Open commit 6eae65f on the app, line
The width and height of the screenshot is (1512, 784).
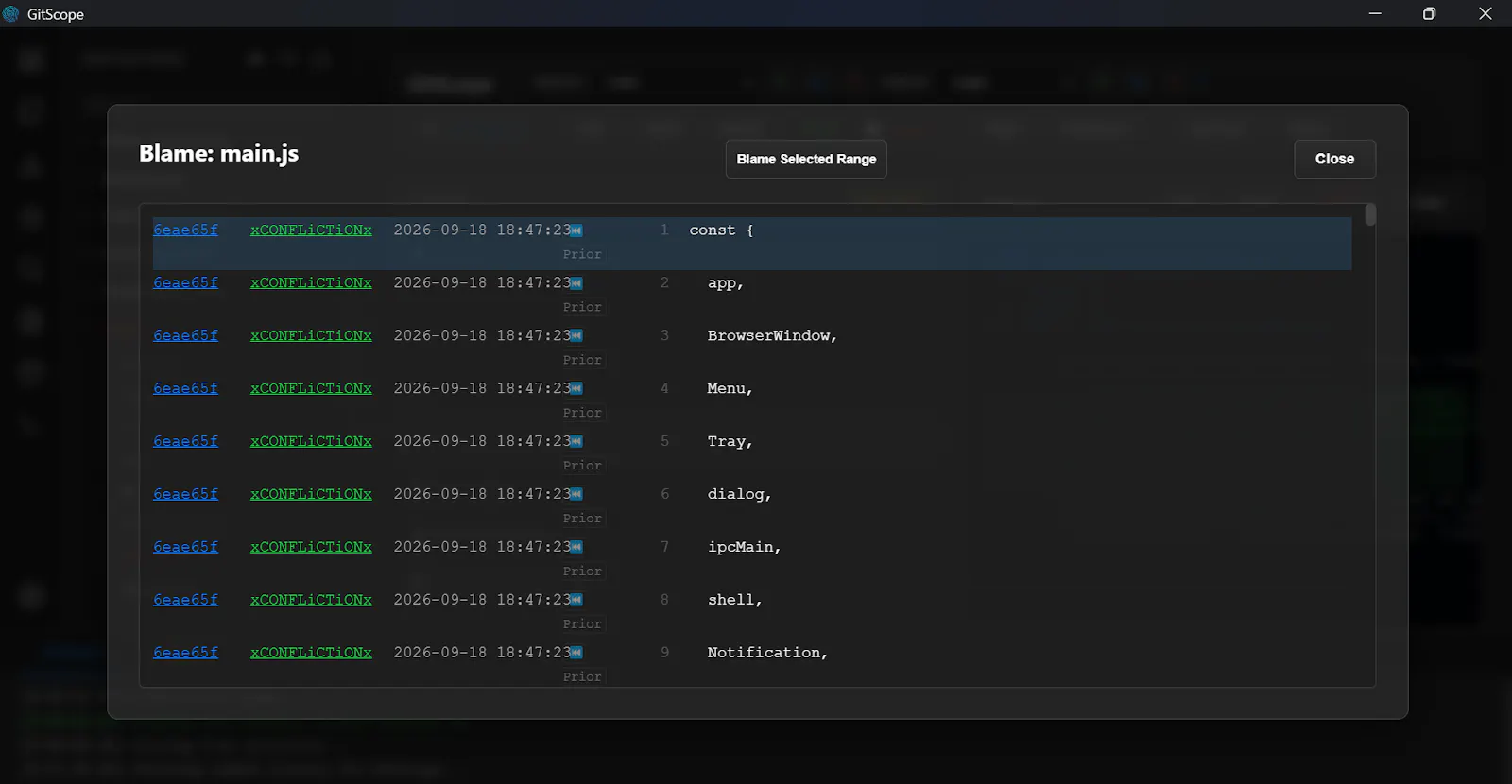(185, 282)
